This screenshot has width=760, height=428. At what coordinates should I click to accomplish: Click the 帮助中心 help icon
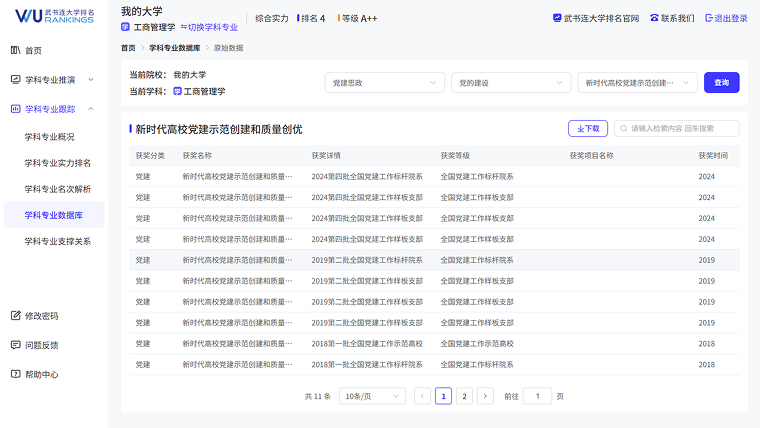coord(16,374)
